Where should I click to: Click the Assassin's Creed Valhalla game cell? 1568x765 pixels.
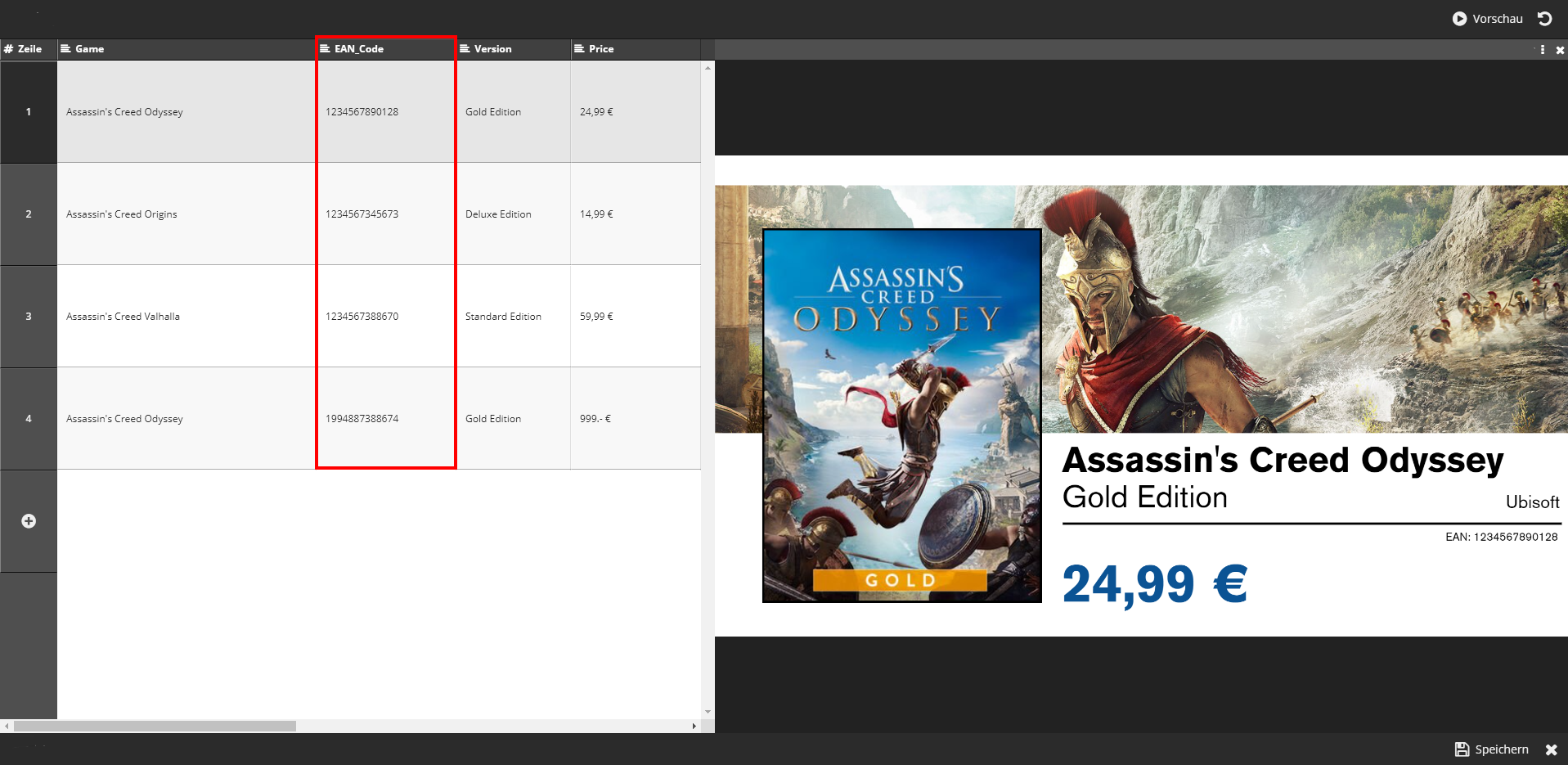[x=123, y=317]
